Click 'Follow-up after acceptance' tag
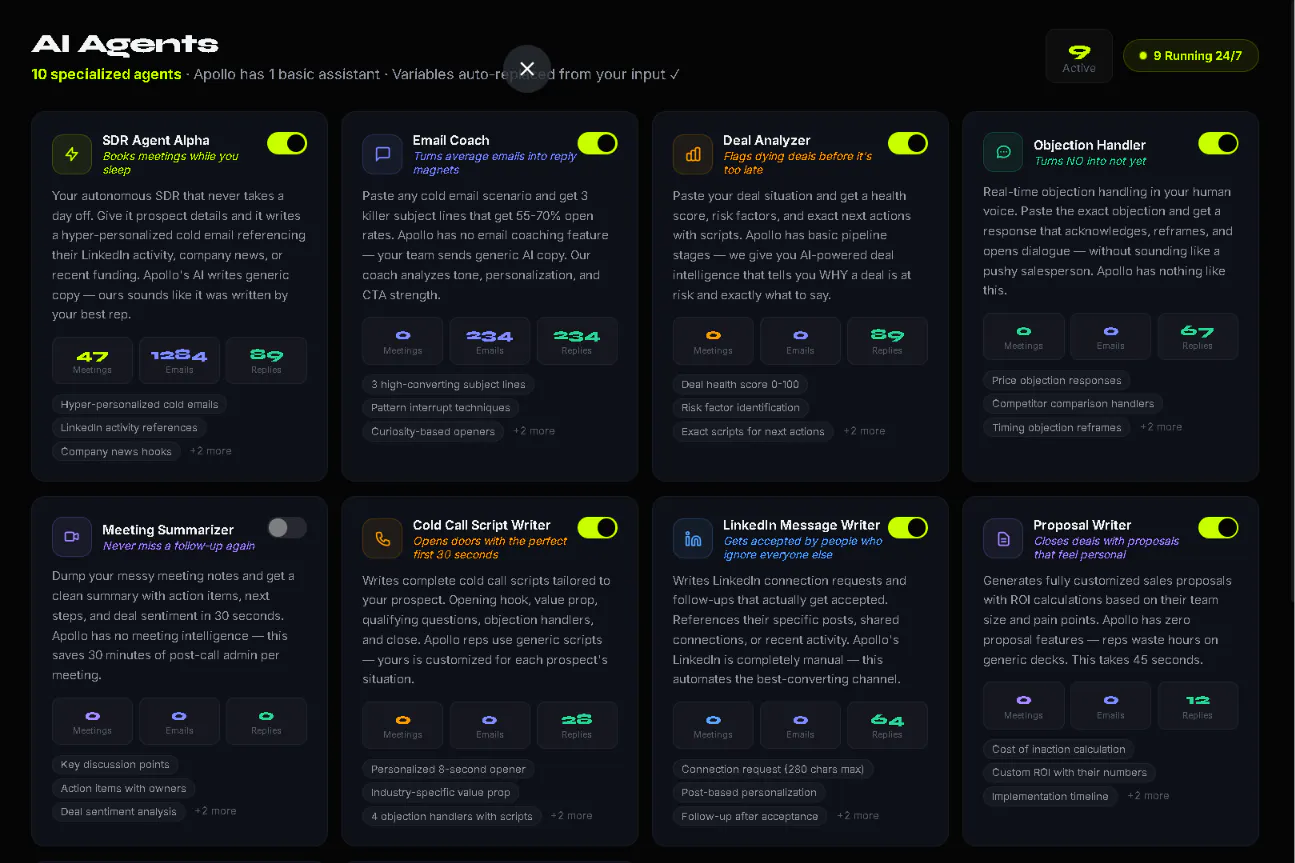The image size is (1295, 863). tap(750, 816)
